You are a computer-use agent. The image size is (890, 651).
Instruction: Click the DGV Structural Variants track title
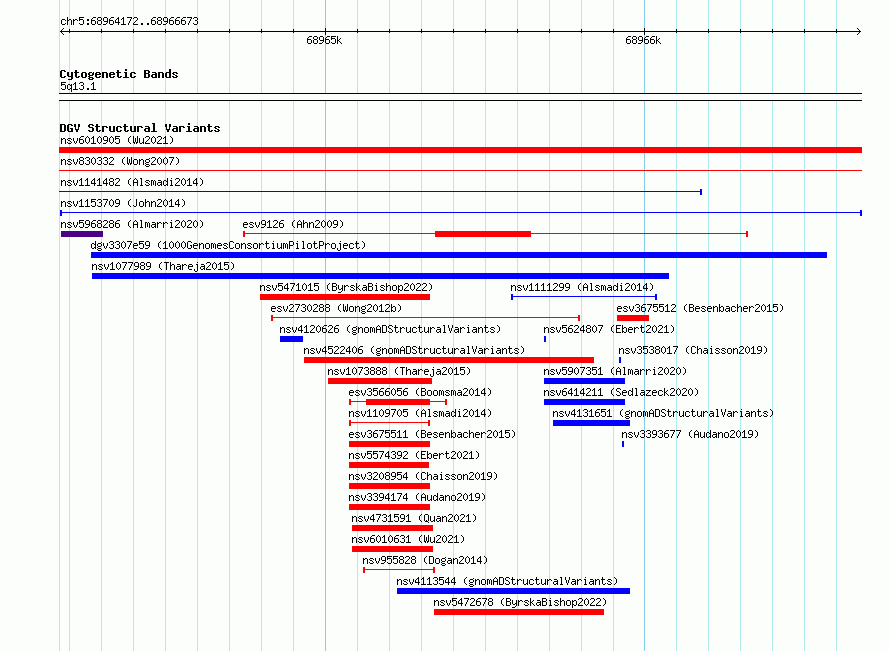(140, 128)
